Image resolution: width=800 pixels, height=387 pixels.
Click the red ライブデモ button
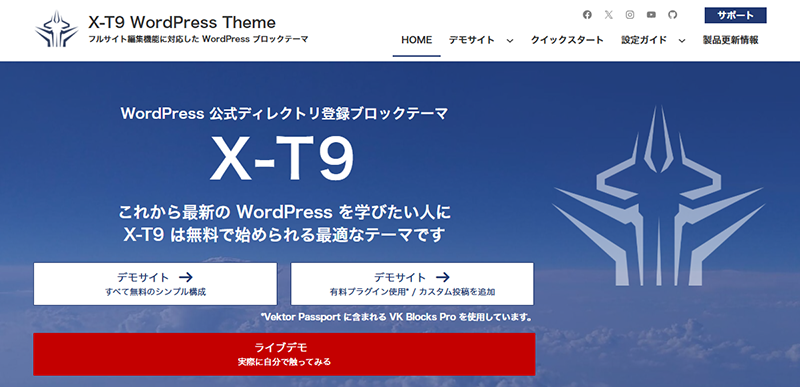pyautogui.click(x=284, y=354)
